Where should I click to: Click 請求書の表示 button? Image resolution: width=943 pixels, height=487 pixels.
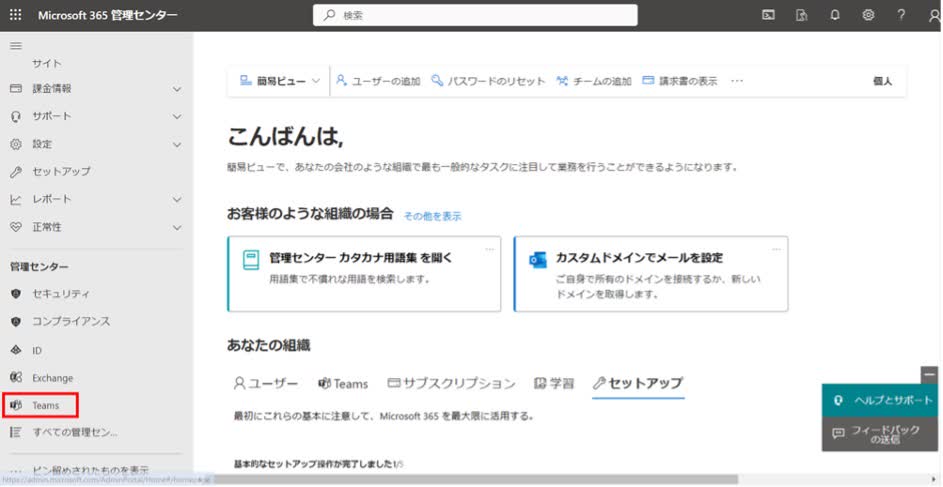coord(680,81)
